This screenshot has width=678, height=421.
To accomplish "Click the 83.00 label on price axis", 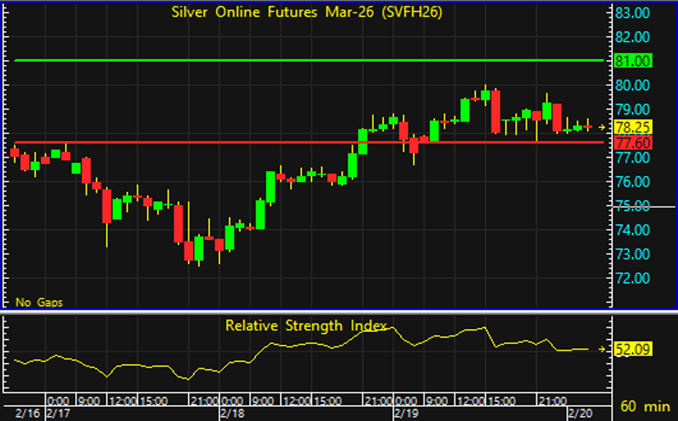I will 634,13.
